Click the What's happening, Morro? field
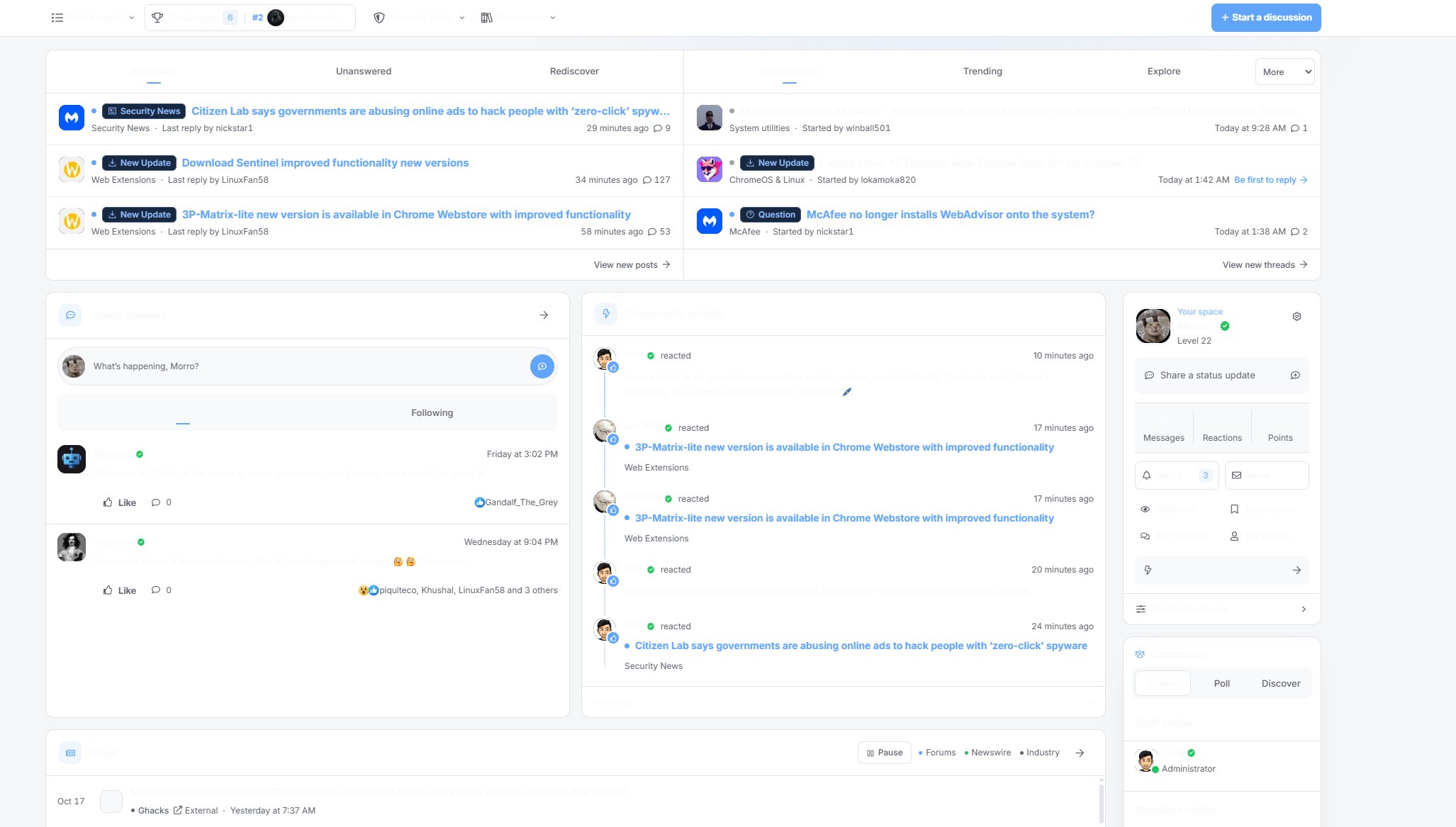The width and height of the screenshot is (1456, 827). click(x=308, y=366)
